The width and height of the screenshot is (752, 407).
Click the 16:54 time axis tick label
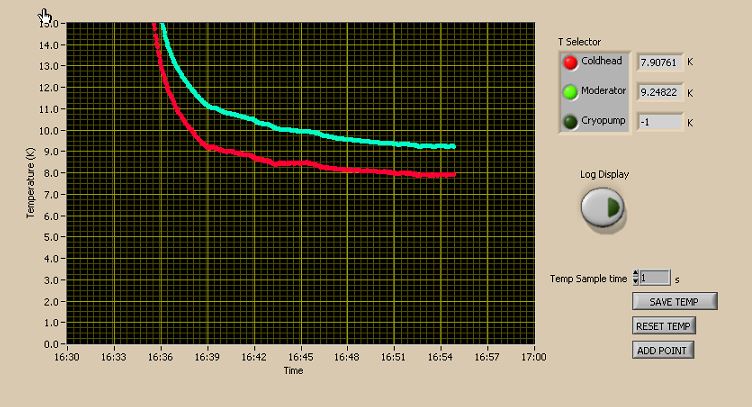click(440, 357)
